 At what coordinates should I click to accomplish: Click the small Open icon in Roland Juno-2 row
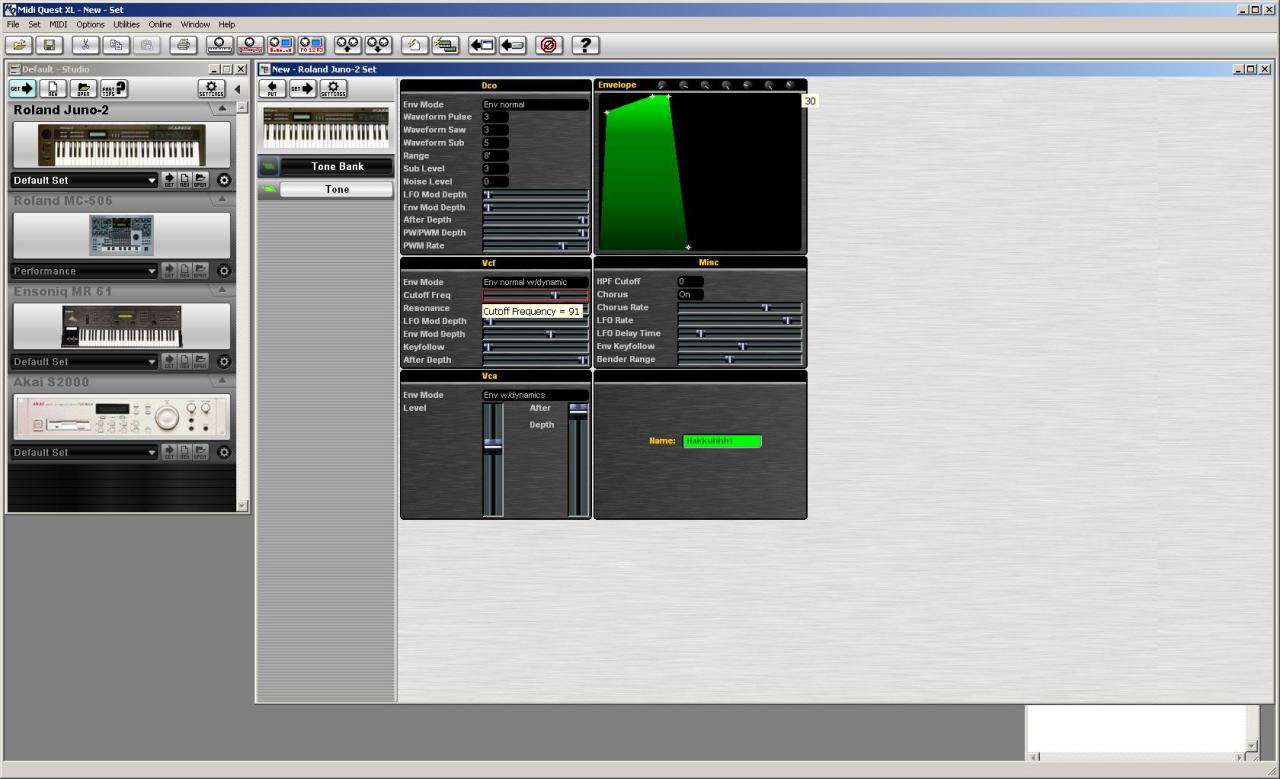coord(201,181)
